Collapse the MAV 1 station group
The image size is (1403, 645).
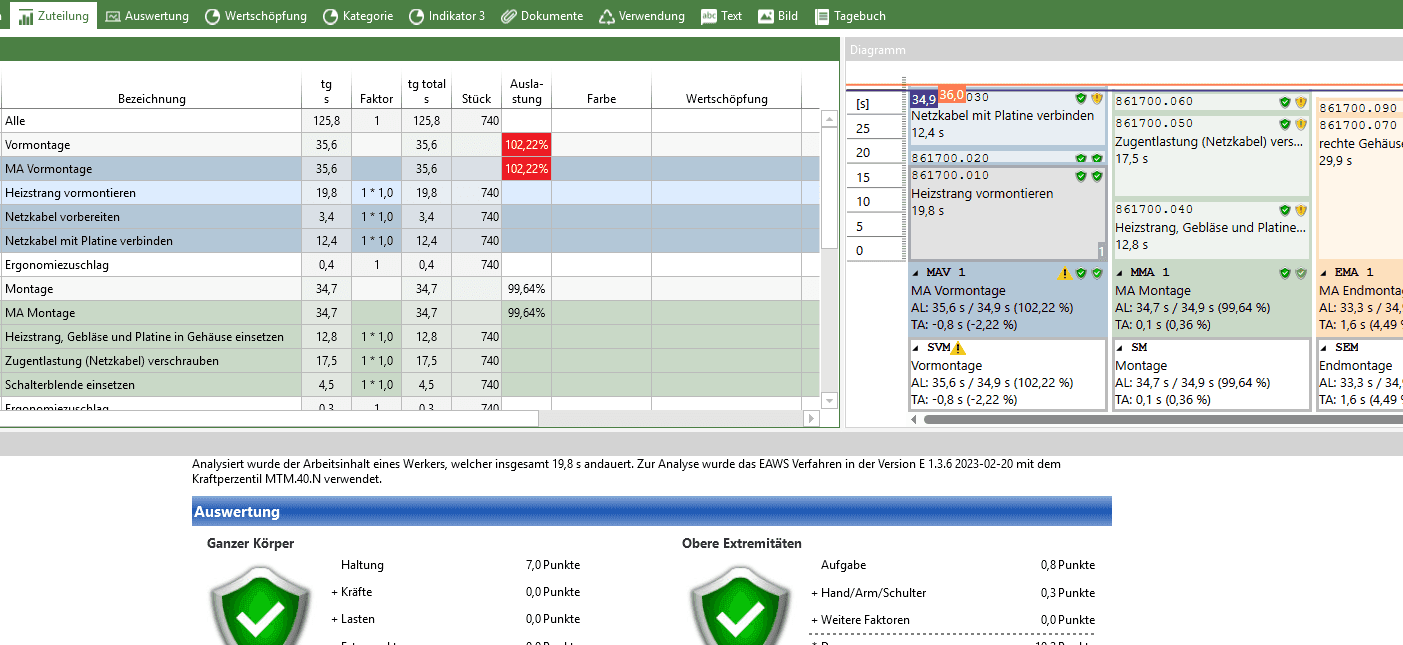coord(917,273)
